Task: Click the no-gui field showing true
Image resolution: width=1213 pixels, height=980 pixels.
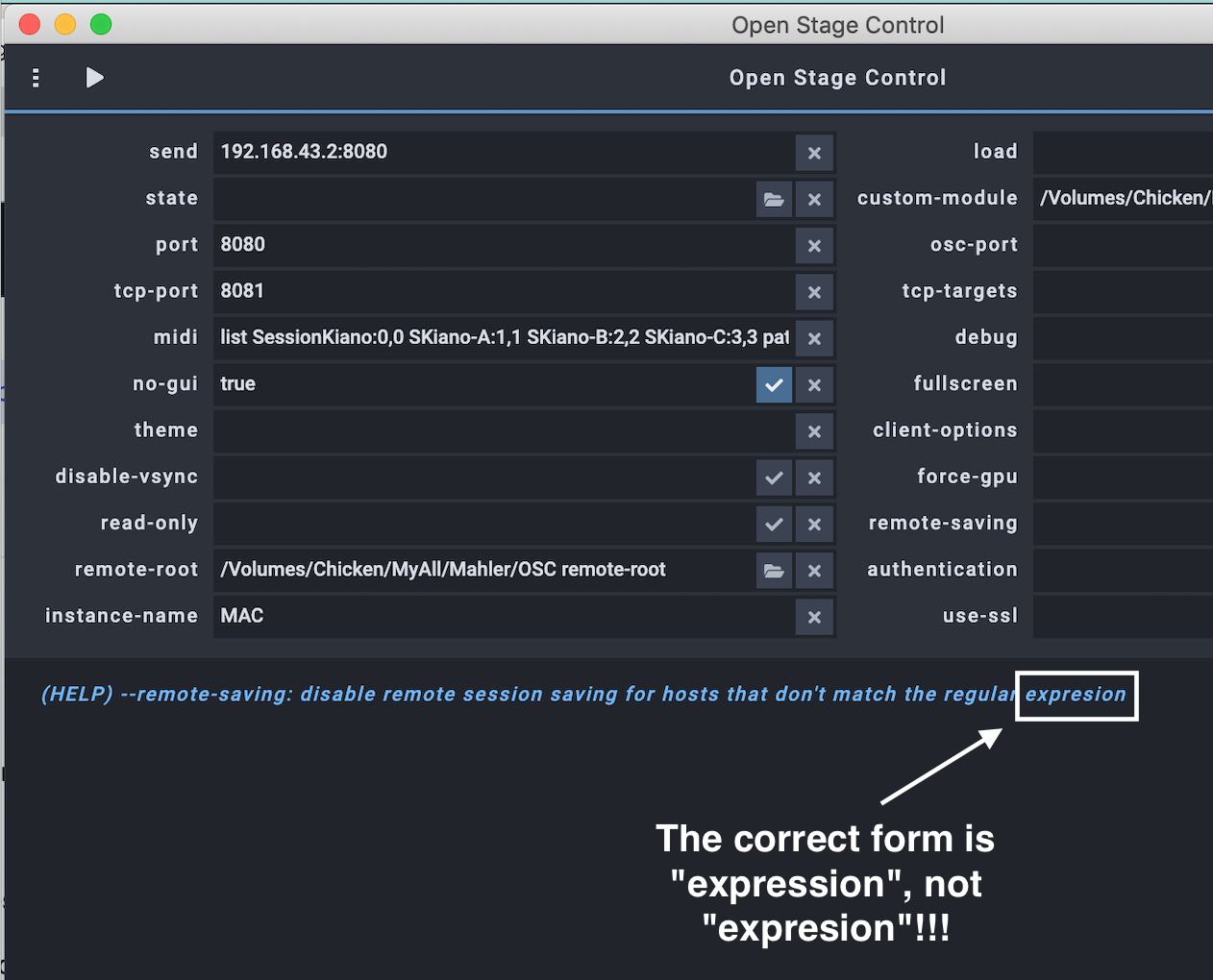Action: [x=483, y=383]
